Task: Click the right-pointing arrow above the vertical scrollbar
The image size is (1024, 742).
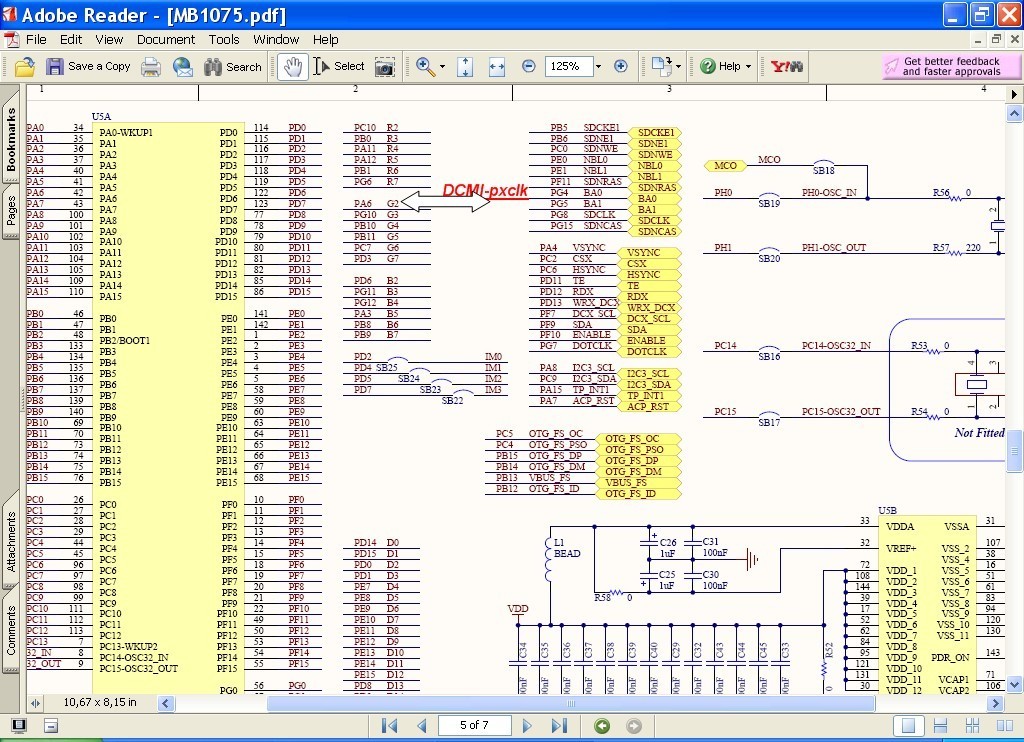Action: click(1014, 94)
